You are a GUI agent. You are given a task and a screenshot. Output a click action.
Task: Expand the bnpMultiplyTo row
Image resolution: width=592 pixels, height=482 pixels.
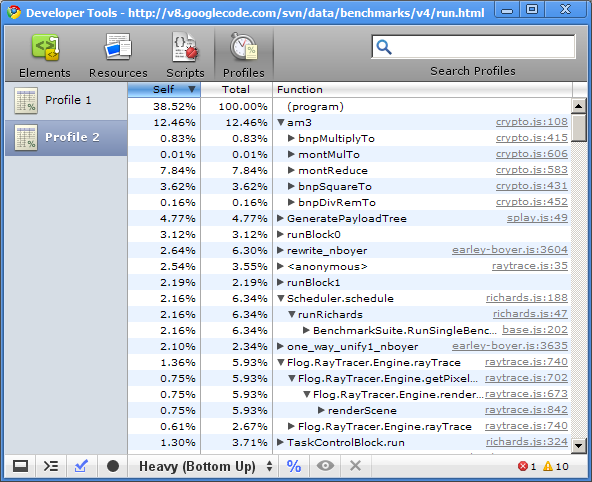tap(291, 138)
